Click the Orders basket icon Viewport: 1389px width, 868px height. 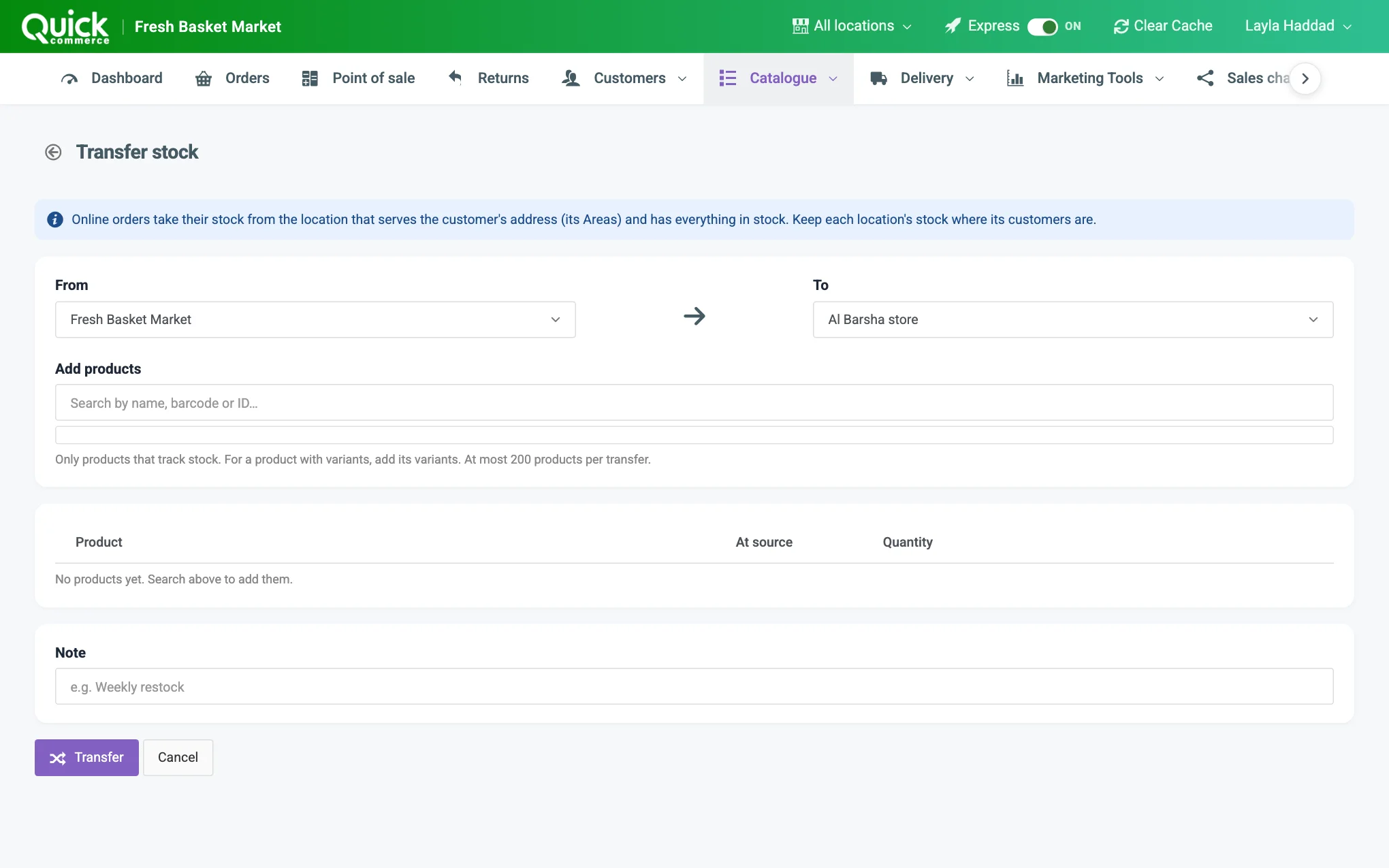point(204,78)
